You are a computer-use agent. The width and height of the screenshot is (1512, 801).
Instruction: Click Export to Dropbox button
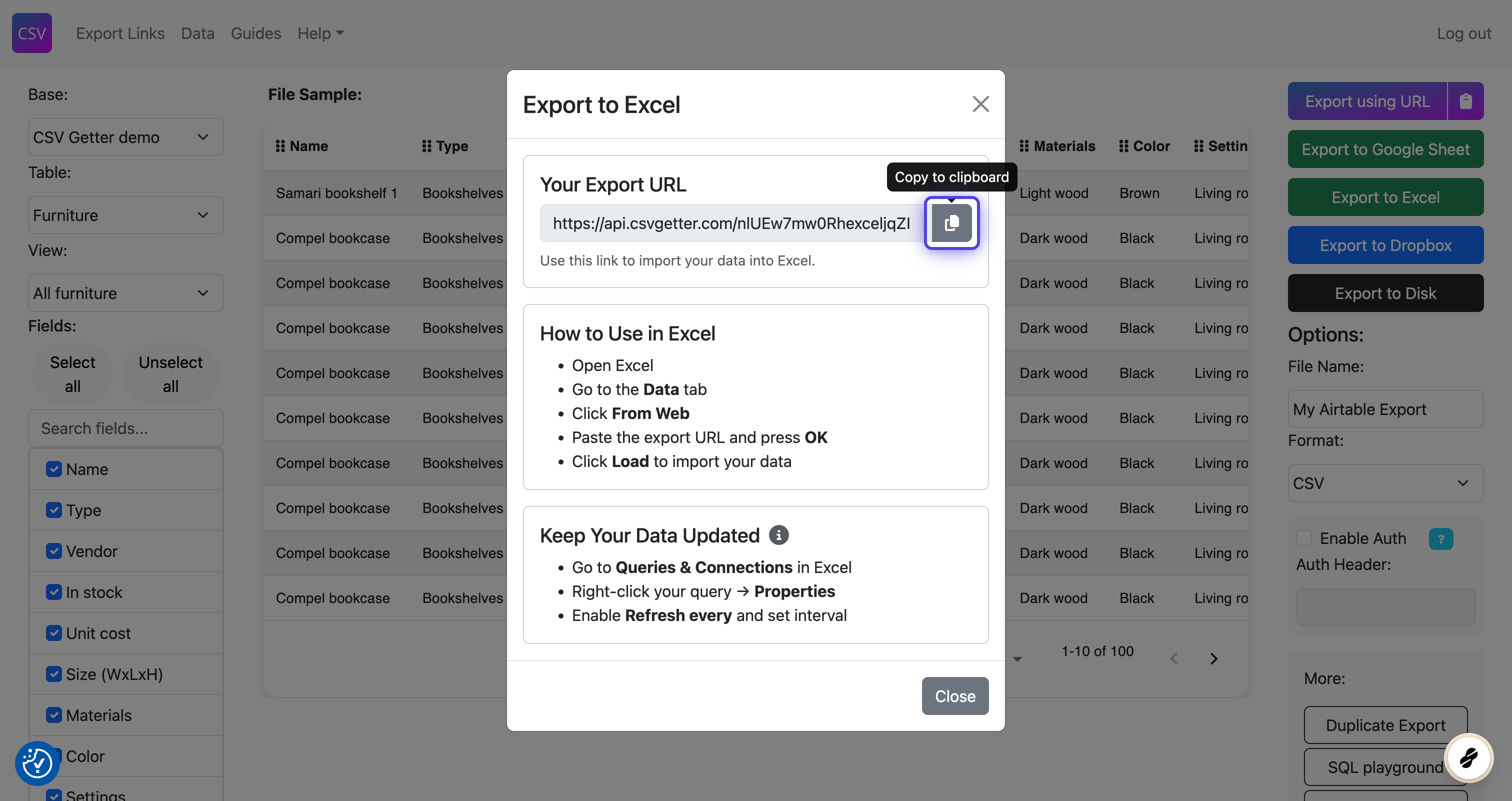pos(1385,245)
